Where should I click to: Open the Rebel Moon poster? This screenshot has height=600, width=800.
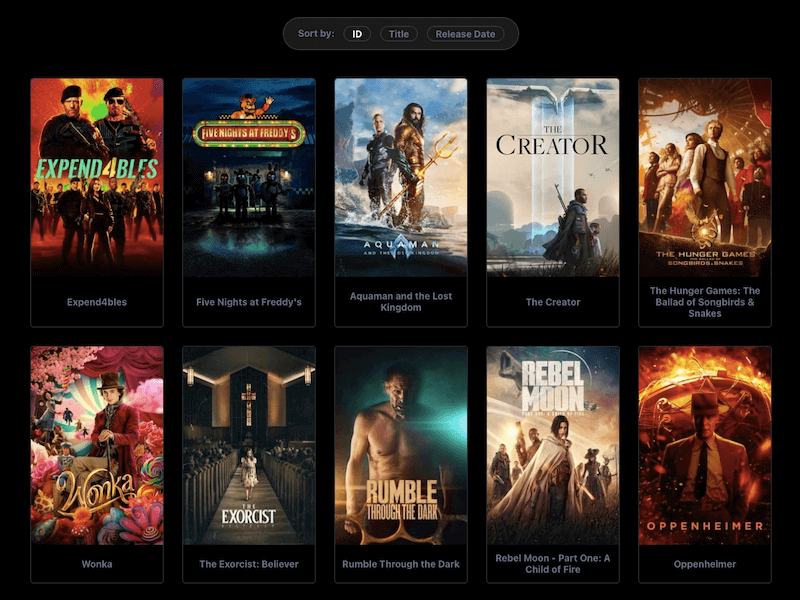coord(553,446)
